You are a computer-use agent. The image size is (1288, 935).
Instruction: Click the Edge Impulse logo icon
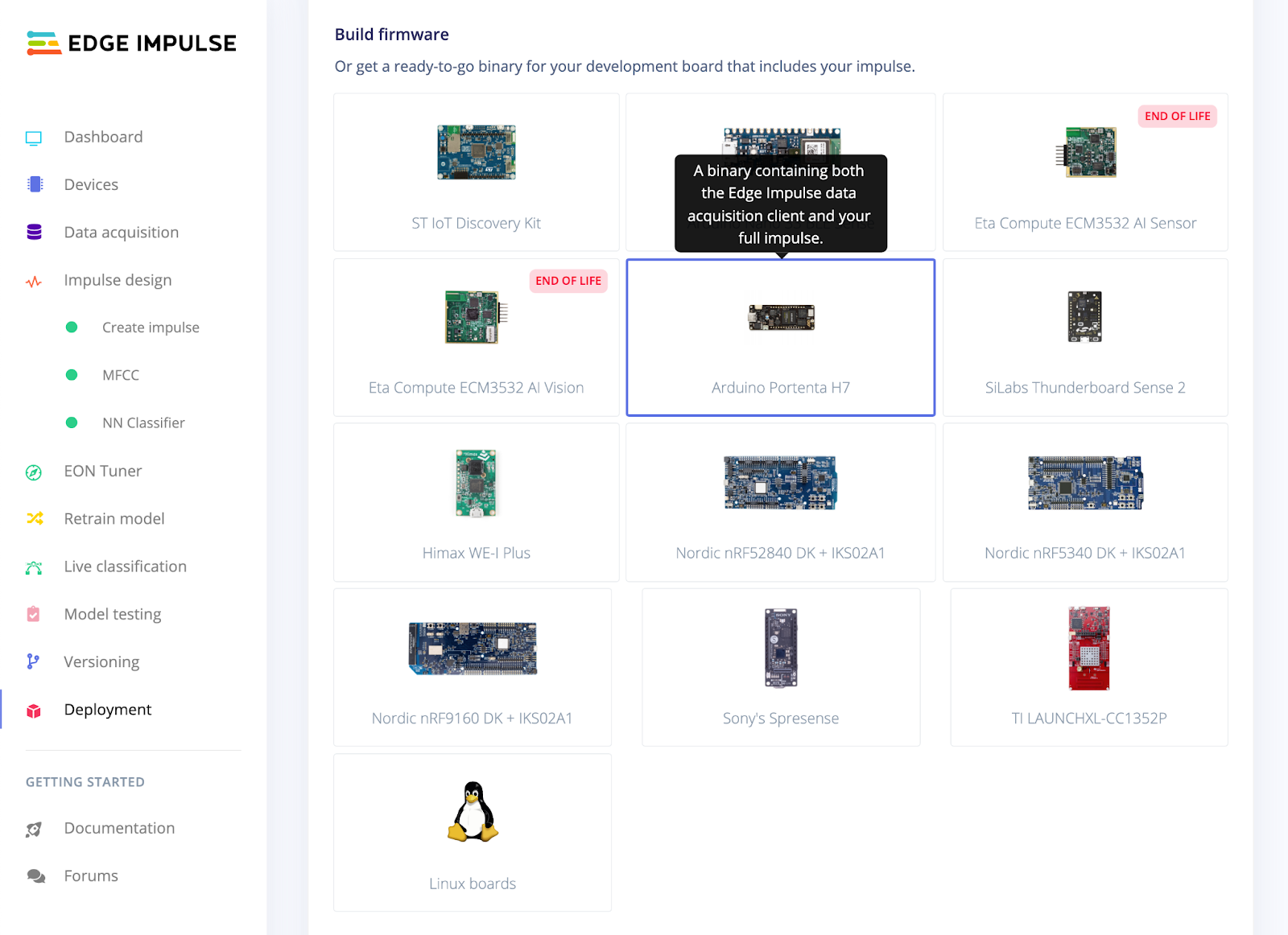click(x=43, y=43)
